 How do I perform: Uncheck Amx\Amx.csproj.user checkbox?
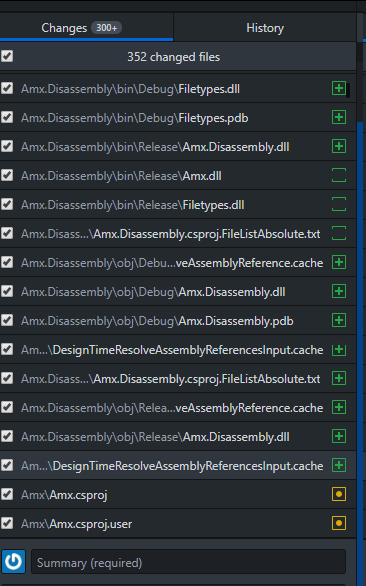pyautogui.click(x=7, y=523)
